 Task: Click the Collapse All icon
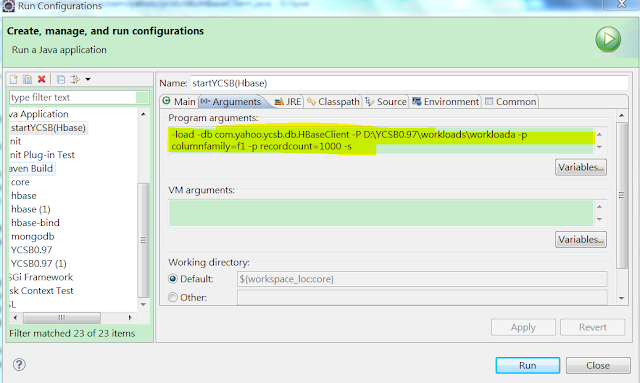(x=61, y=79)
